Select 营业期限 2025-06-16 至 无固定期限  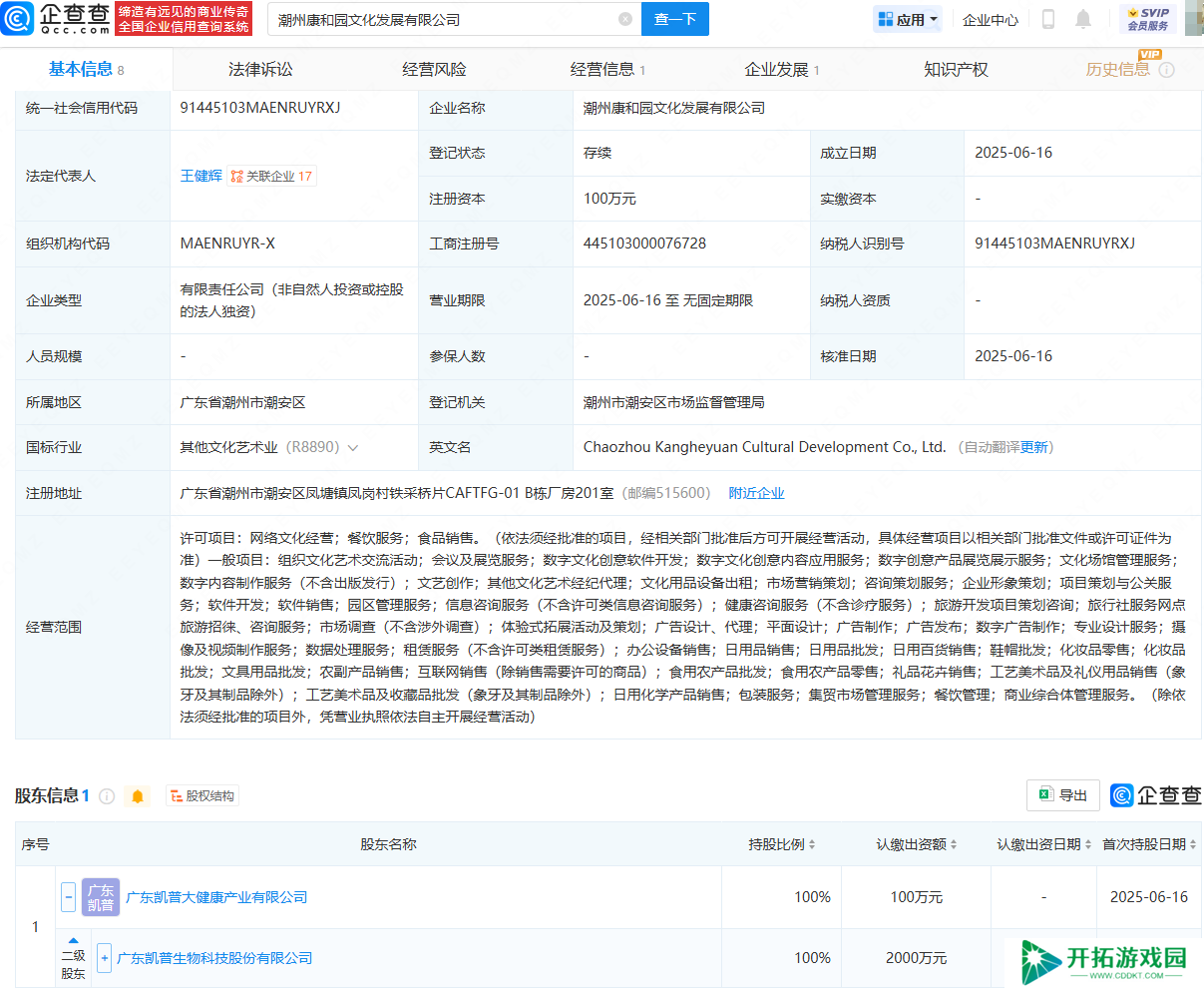coord(668,300)
